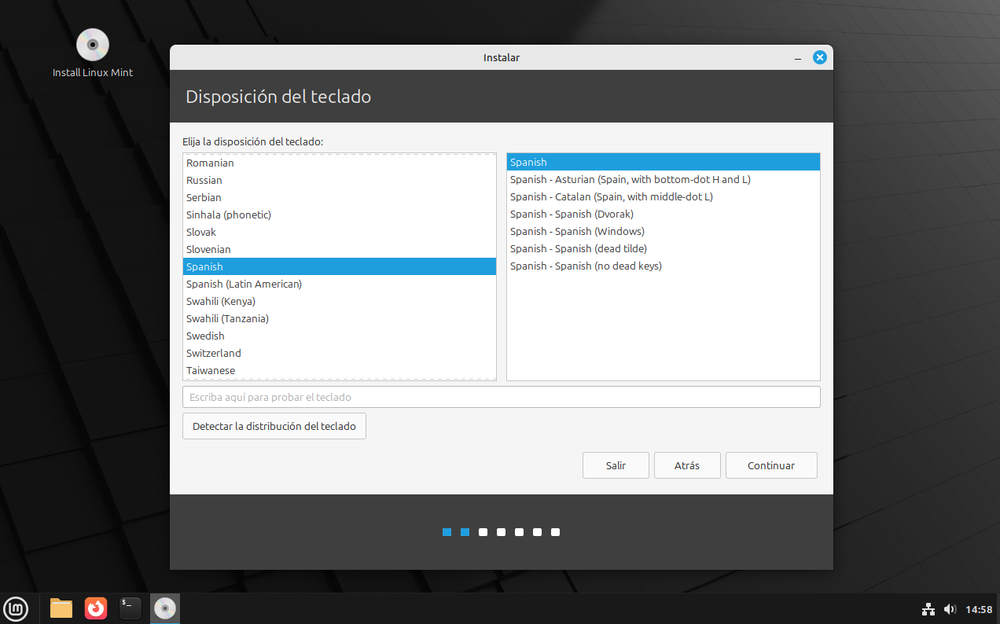This screenshot has height=624, width=1000.
Task: Select Russian in the language list
Action: (204, 179)
